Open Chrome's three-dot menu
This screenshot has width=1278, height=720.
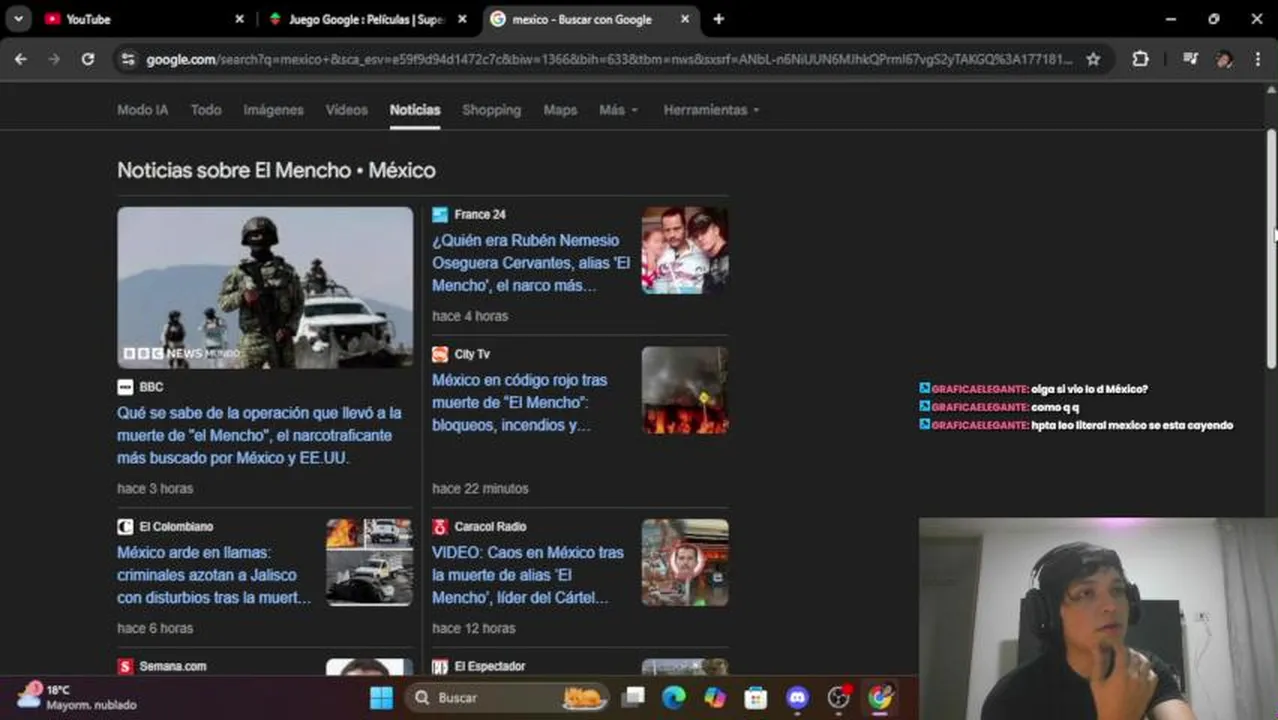(1258, 59)
